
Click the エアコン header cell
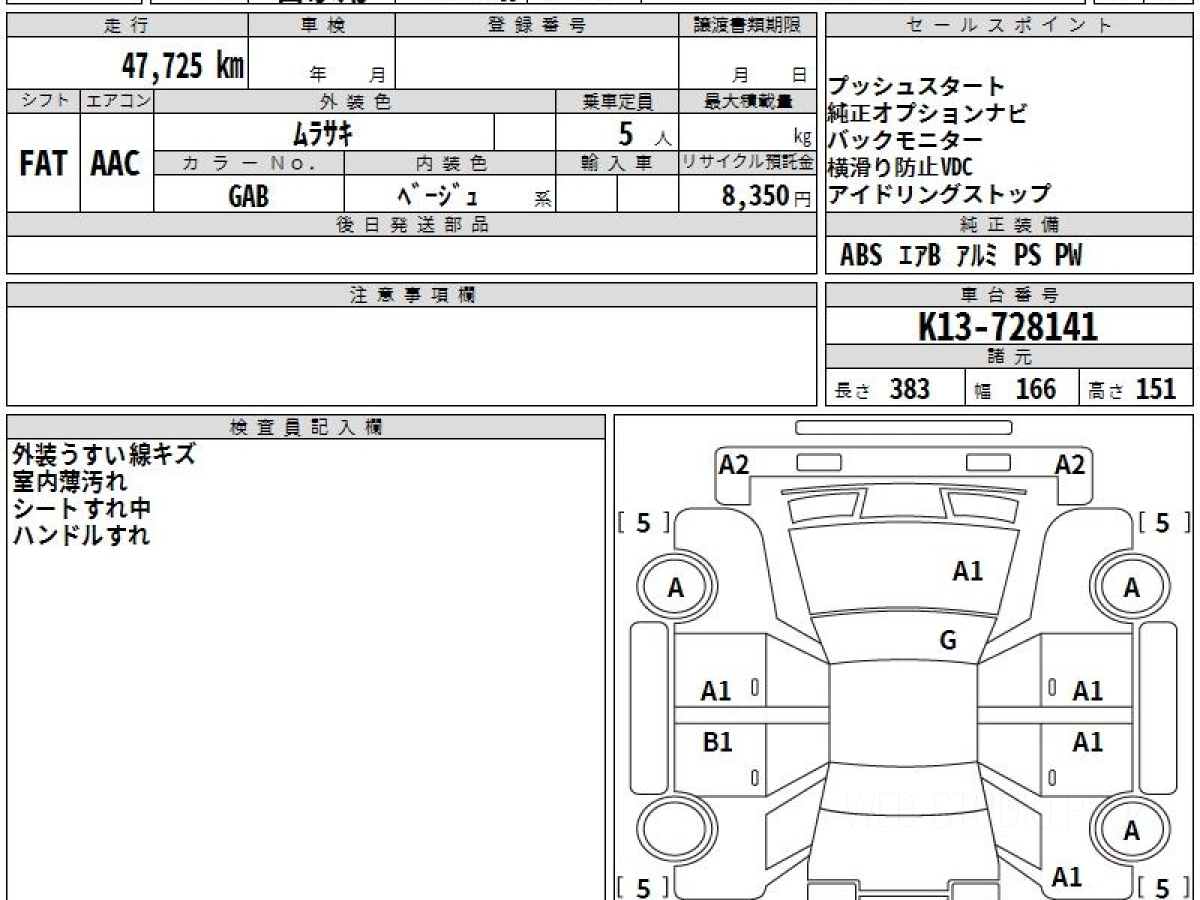[117, 101]
